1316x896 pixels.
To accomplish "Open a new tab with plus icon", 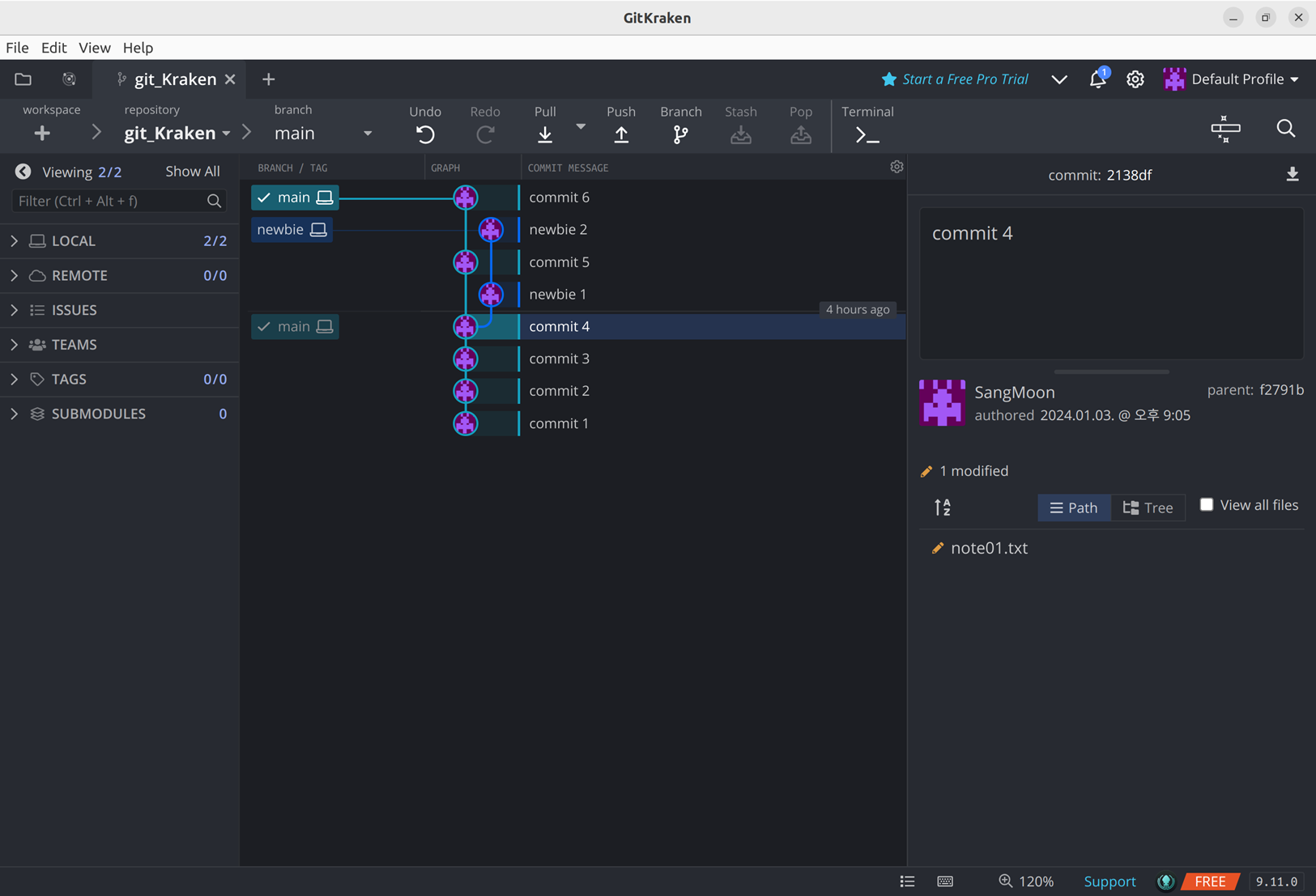I will click(269, 79).
